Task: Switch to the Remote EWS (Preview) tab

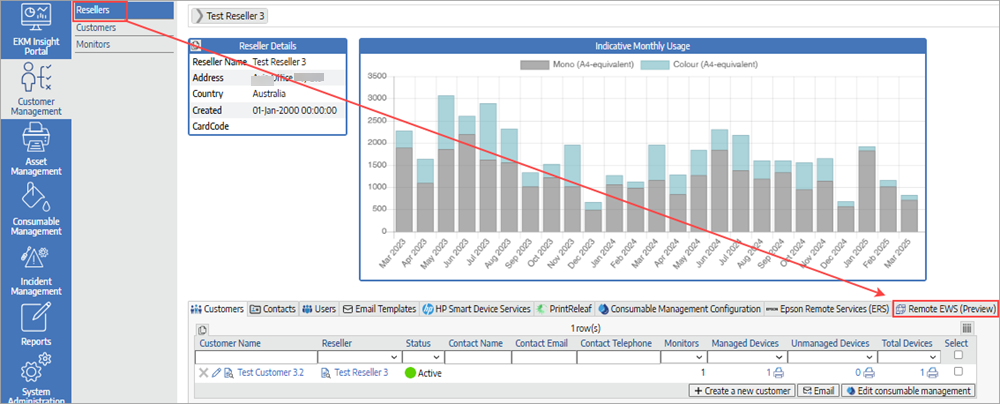Action: click(945, 310)
